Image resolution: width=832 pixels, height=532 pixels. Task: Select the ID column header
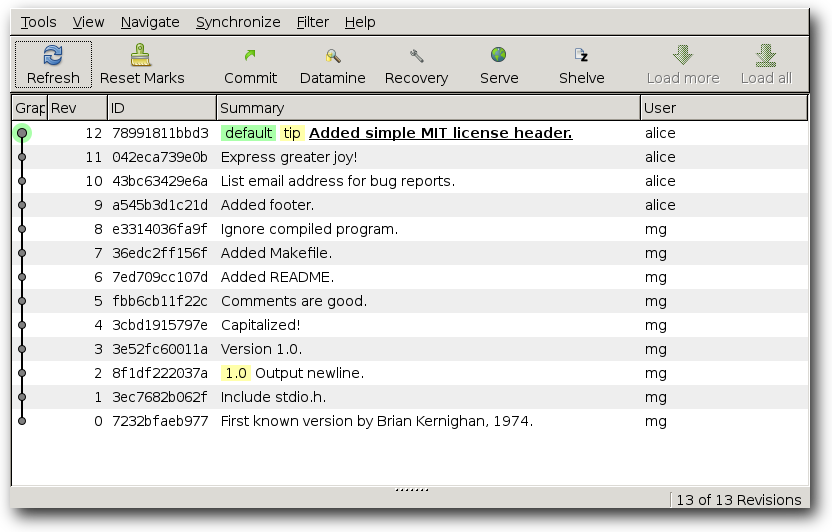coord(162,108)
